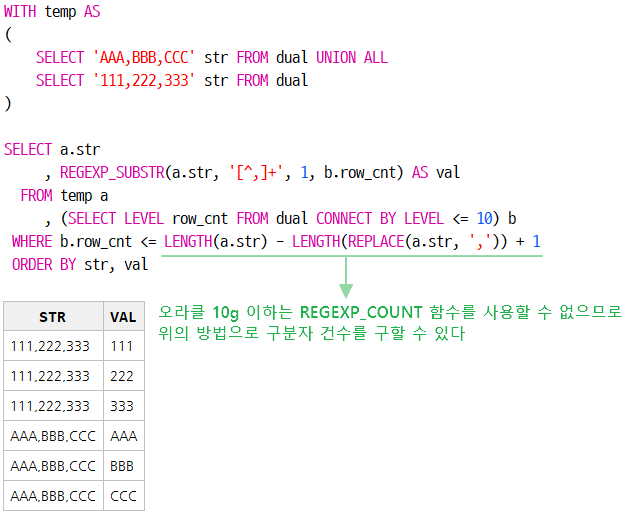The width and height of the screenshot is (630, 514).
Task: Click STR cell in row with VAL 222
Action: coord(53,376)
